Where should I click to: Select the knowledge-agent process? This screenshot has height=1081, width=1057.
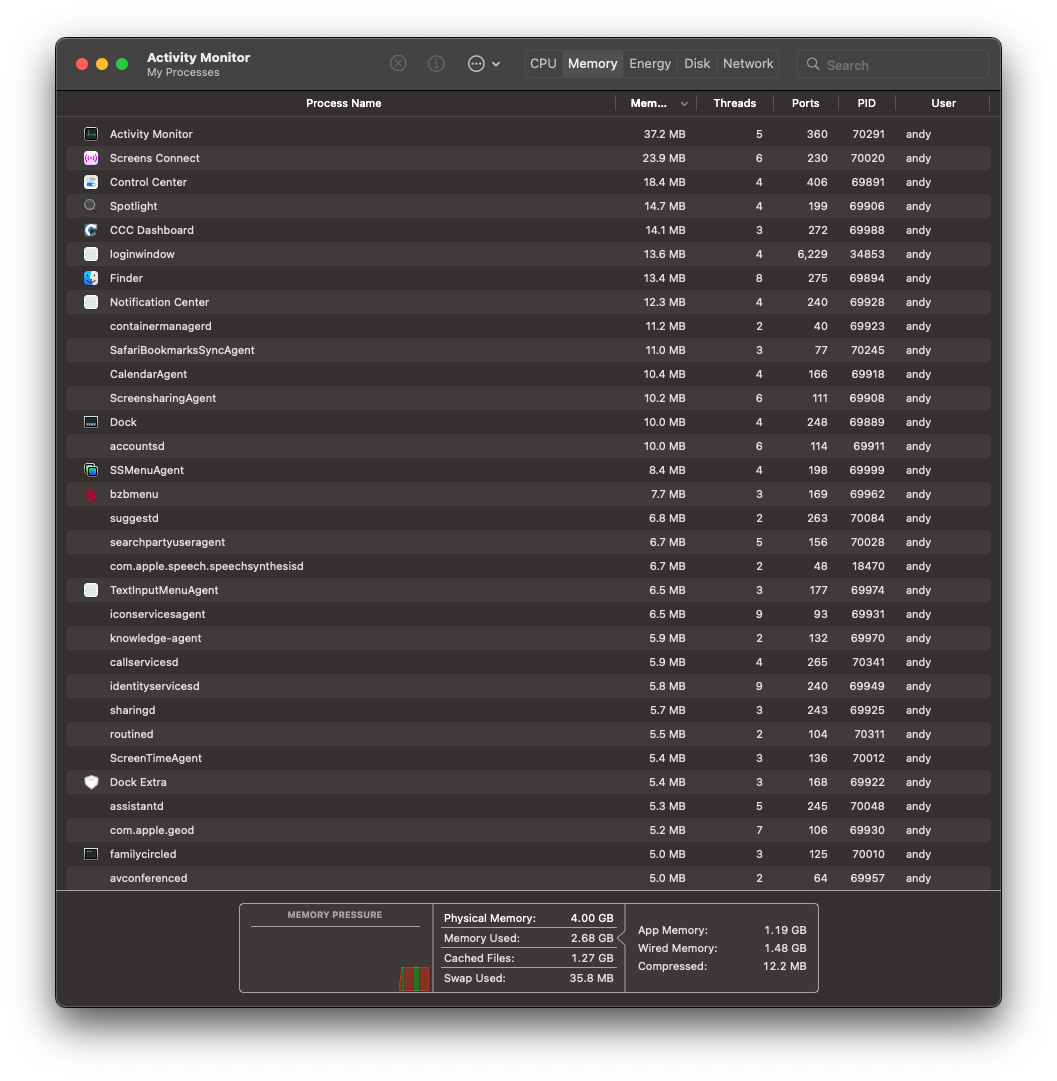coord(528,638)
